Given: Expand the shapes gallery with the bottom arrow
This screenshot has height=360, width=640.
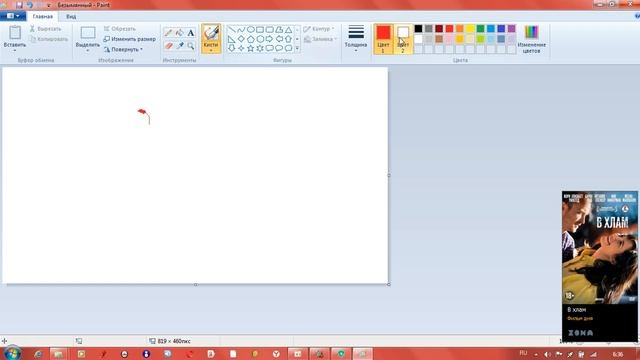Looking at the screenshot, I should (x=297, y=49).
